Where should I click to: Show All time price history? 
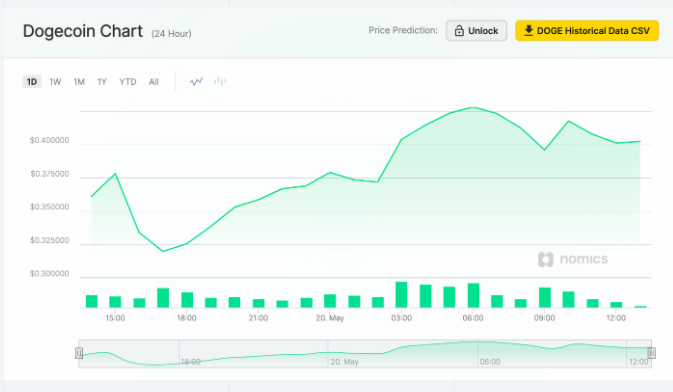[154, 82]
